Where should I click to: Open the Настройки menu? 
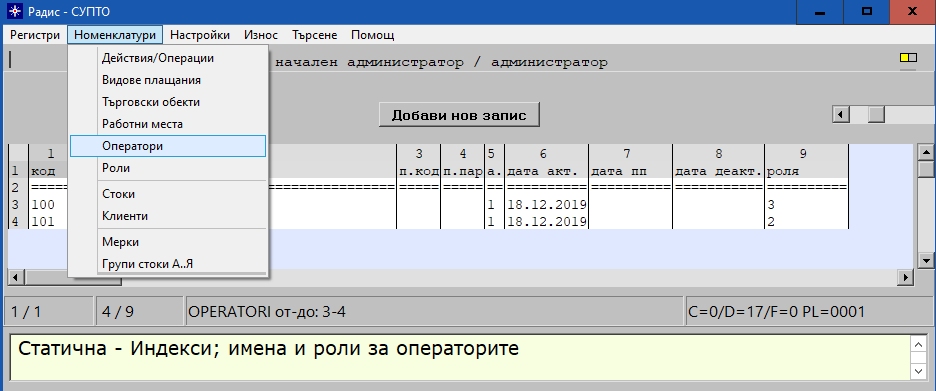coord(199,35)
